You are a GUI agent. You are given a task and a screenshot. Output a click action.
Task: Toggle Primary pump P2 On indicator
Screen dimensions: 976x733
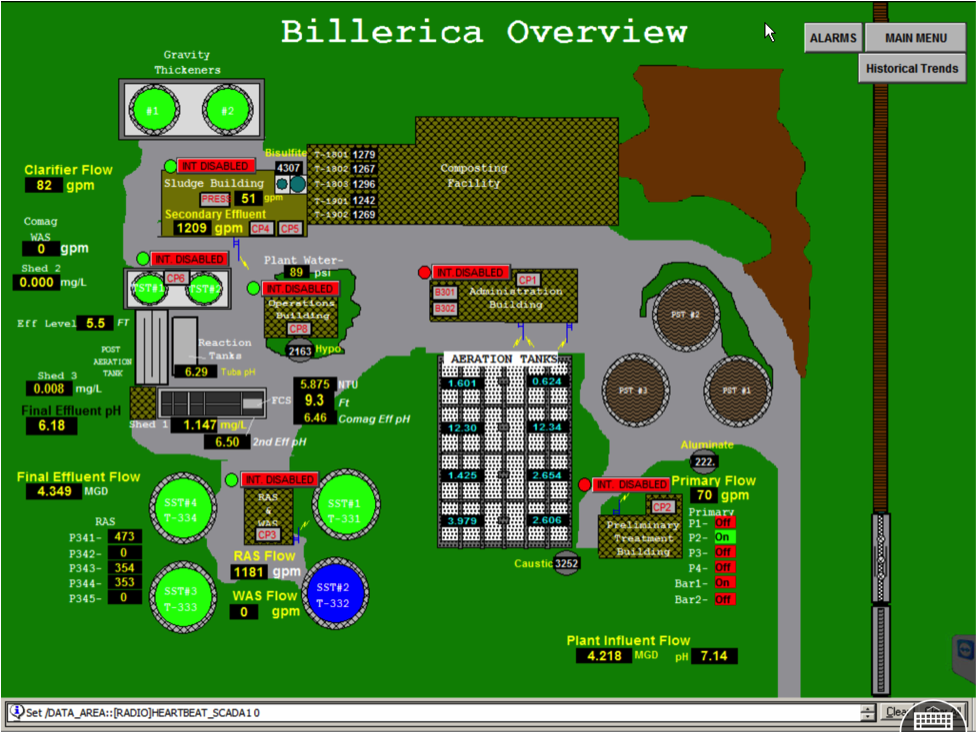click(x=724, y=537)
